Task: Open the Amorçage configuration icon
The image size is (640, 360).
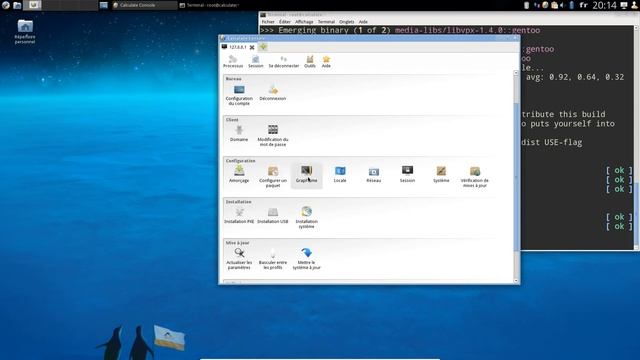Action: [x=239, y=174]
